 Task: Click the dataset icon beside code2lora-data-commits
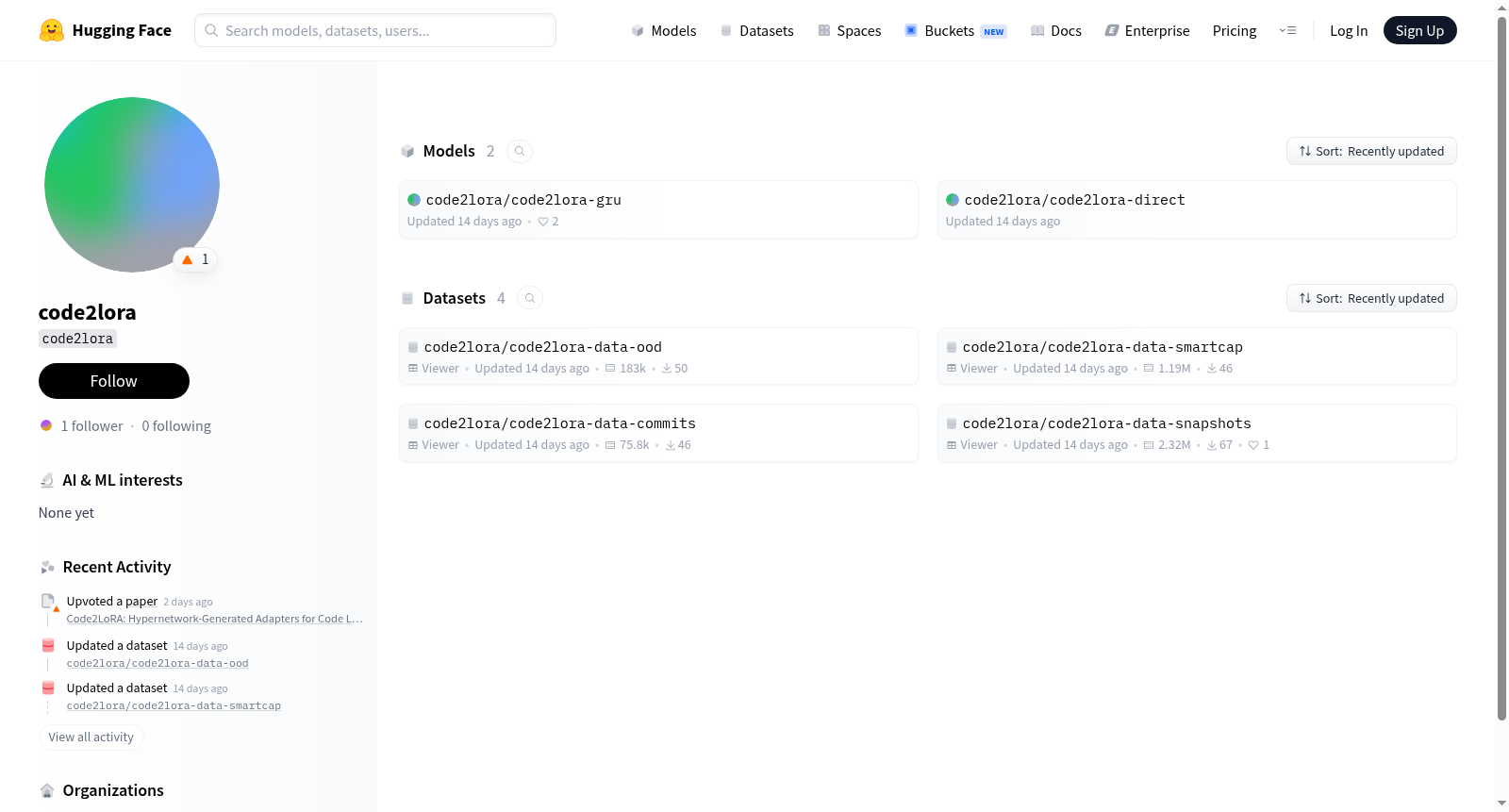click(413, 423)
